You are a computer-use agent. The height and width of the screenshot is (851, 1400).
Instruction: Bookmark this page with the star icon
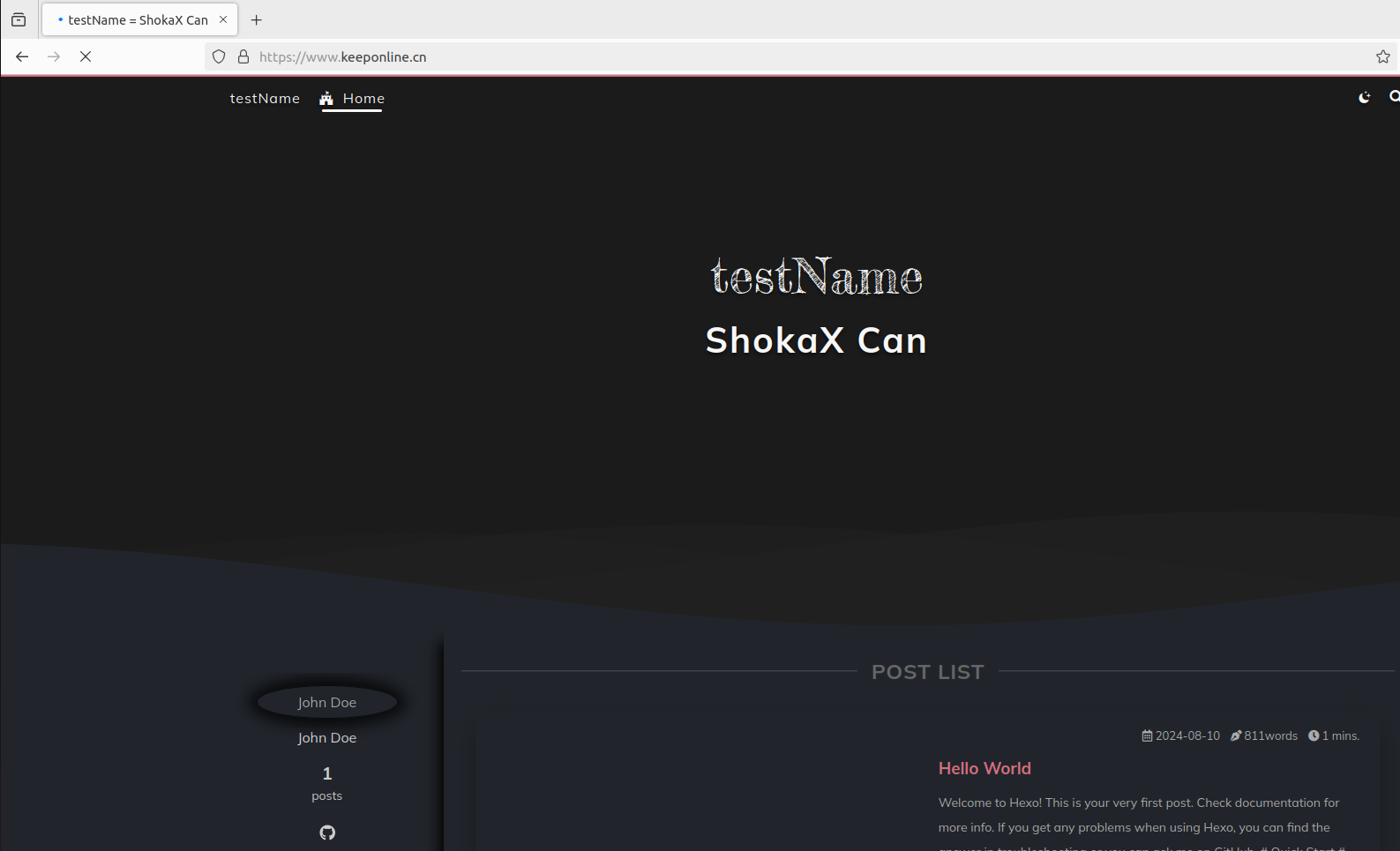[1382, 56]
